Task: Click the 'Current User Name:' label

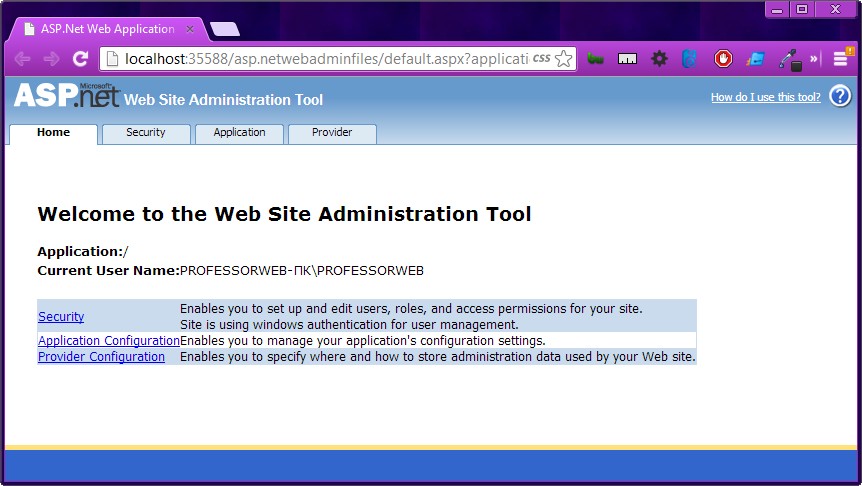Action: pos(108,270)
